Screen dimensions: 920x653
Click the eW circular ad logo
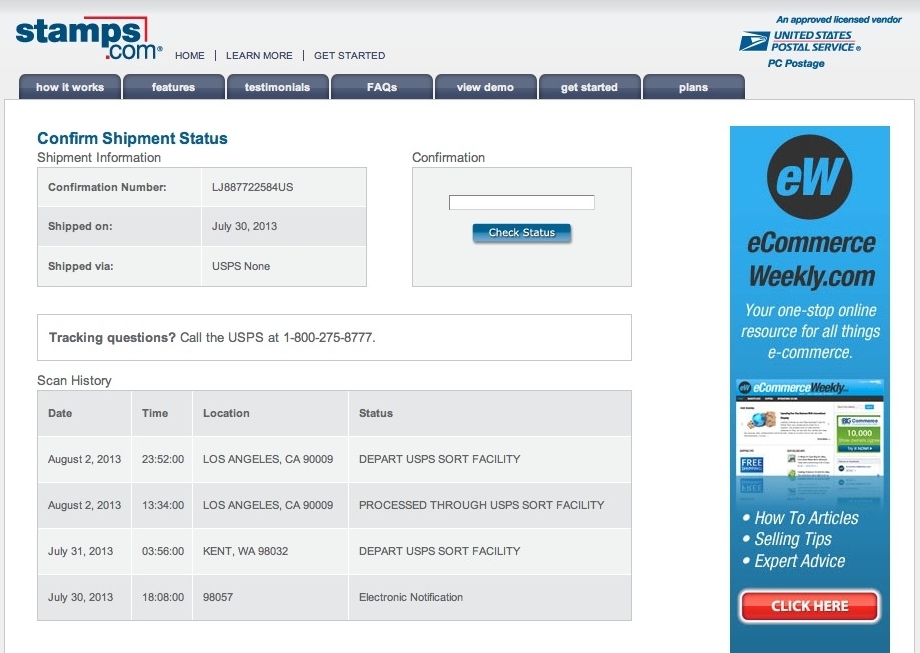point(810,177)
